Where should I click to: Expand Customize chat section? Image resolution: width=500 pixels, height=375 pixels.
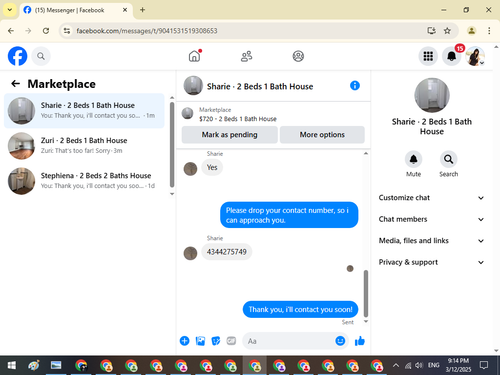click(x=431, y=198)
